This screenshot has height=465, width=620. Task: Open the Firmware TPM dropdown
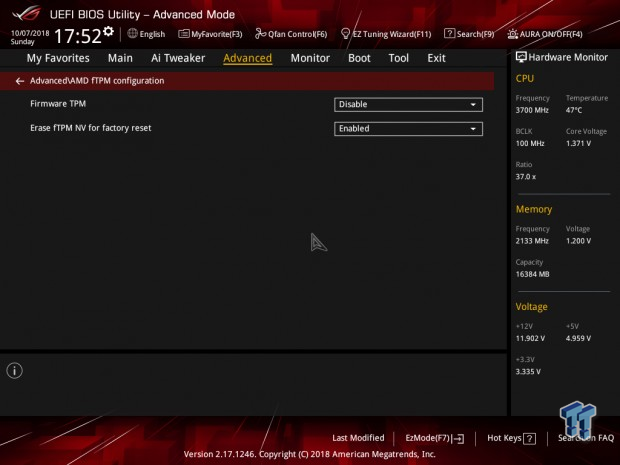pyautogui.click(x=408, y=104)
